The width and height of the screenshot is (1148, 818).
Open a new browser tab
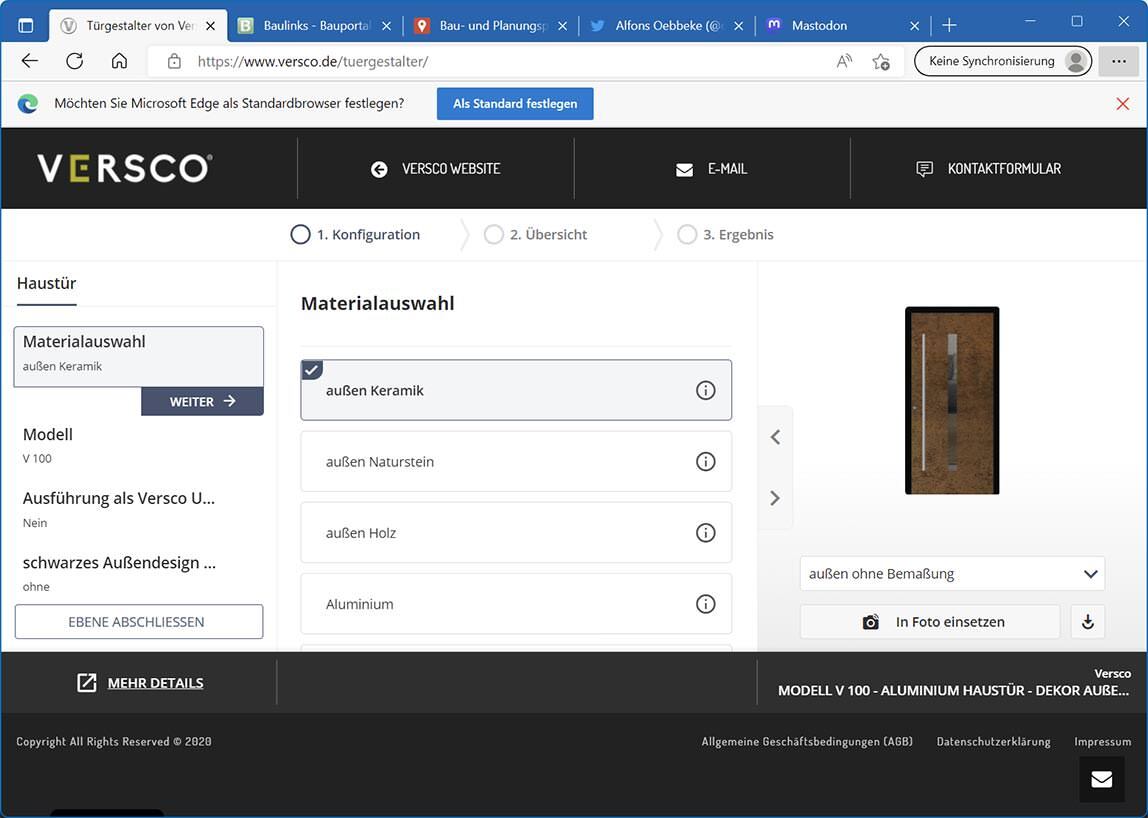(x=950, y=26)
